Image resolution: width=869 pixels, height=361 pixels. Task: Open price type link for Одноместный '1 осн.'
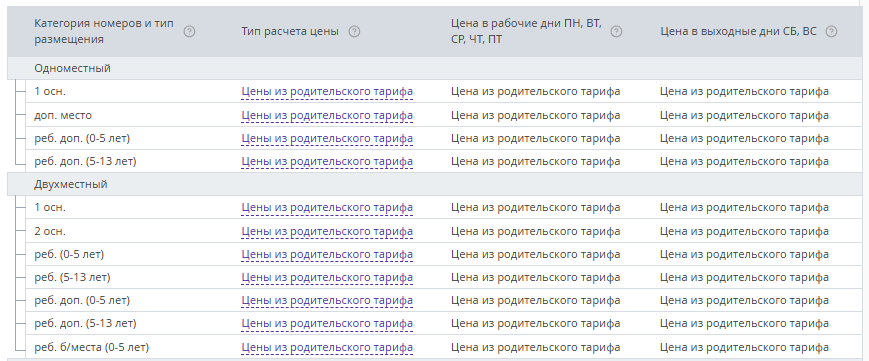327,91
